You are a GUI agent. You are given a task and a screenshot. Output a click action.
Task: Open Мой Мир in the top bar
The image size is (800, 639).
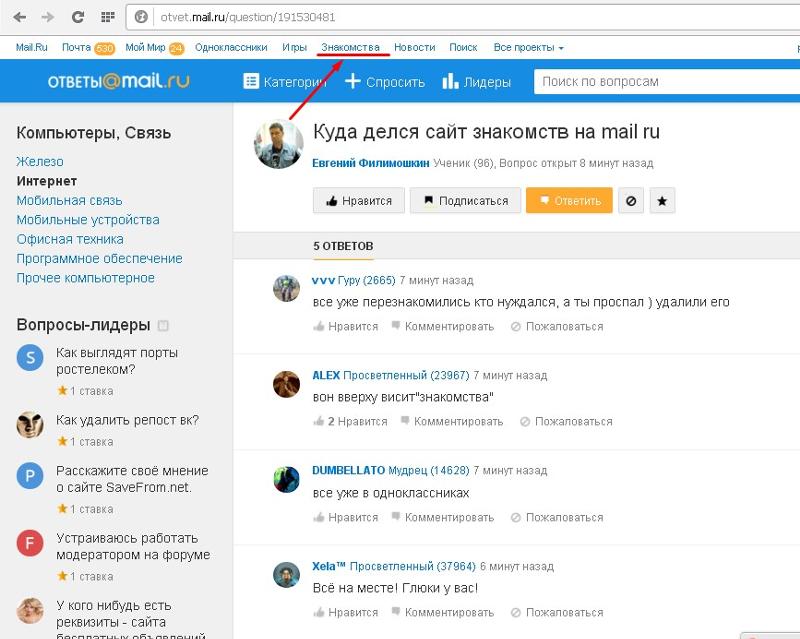click(x=154, y=47)
